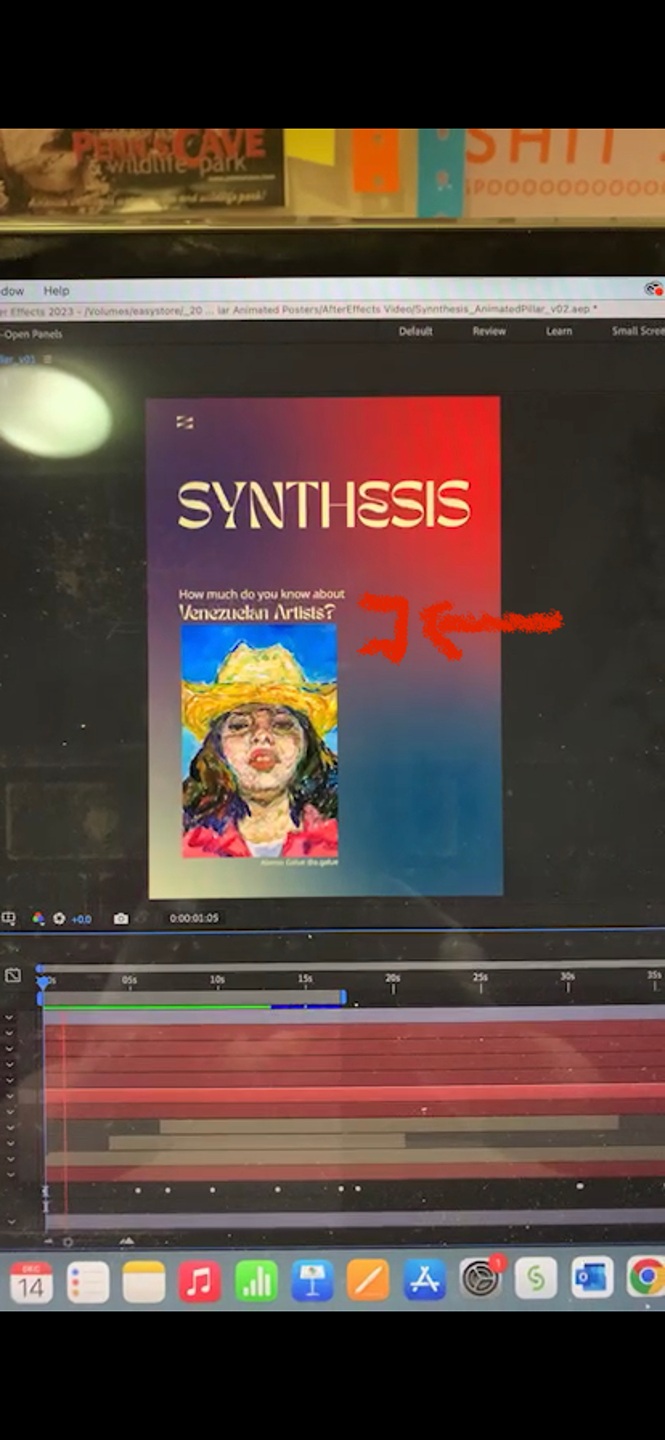Open Numbers from the Dock
This screenshot has height=1440, width=665.
[x=256, y=1282]
